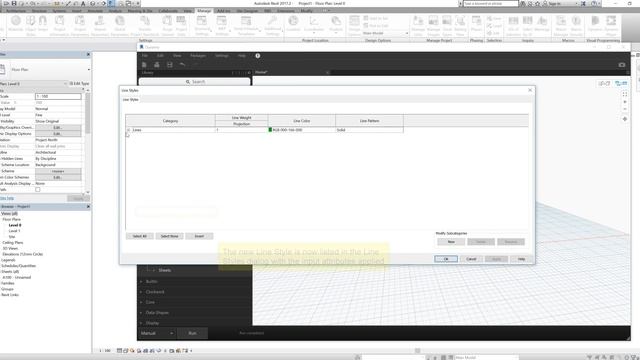Open the Dynamo File menu
This screenshot has height=360, width=640.
click(x=145, y=56)
